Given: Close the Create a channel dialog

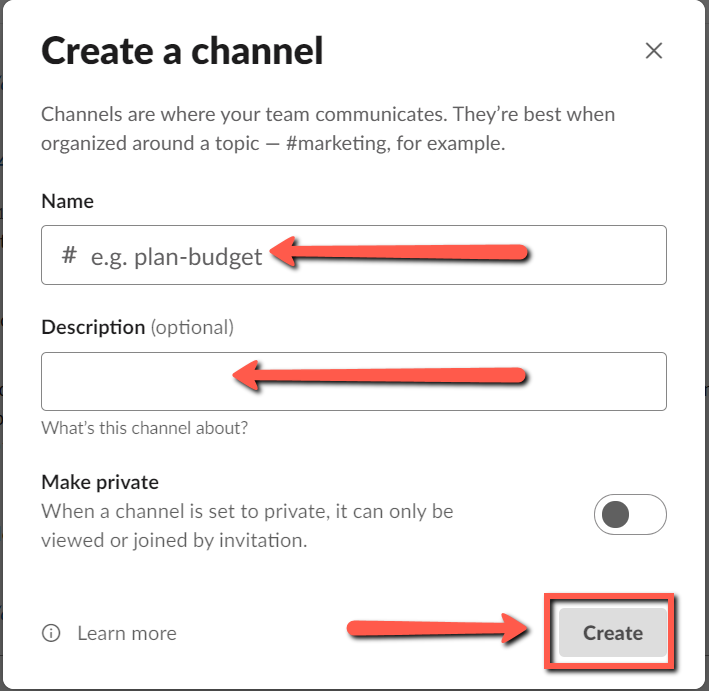Looking at the screenshot, I should click(x=654, y=51).
